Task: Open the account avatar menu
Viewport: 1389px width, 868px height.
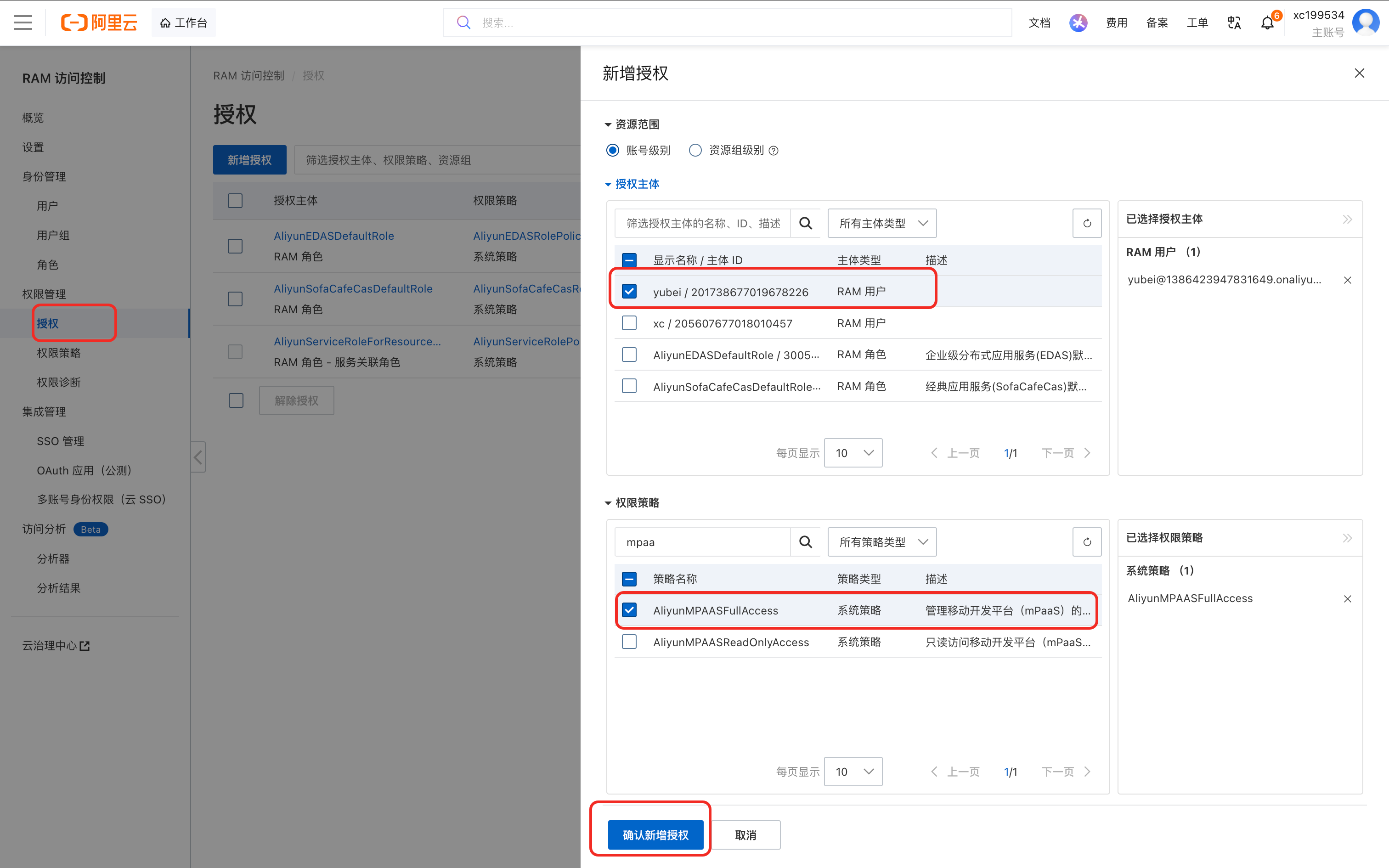Action: pyautogui.click(x=1366, y=23)
